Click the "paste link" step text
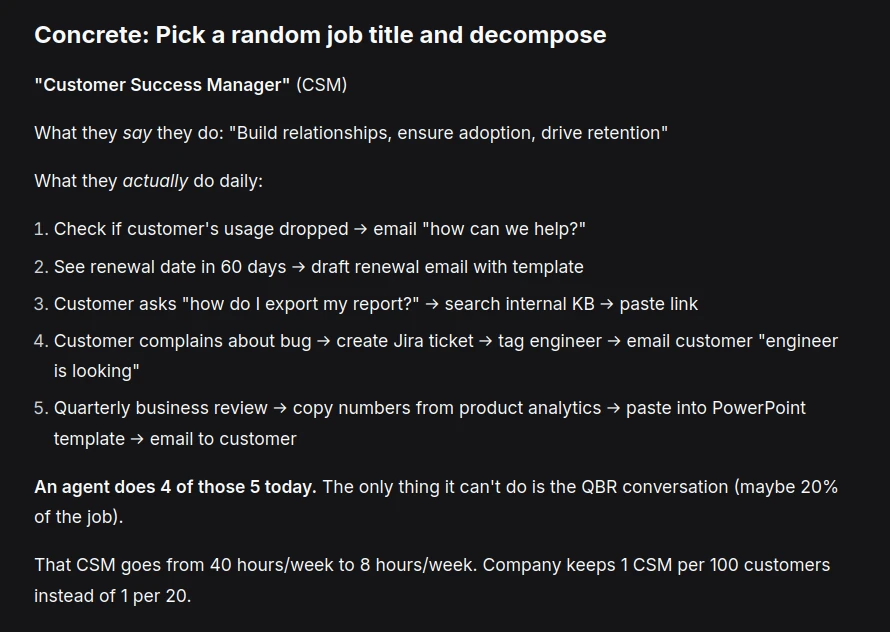 660,304
